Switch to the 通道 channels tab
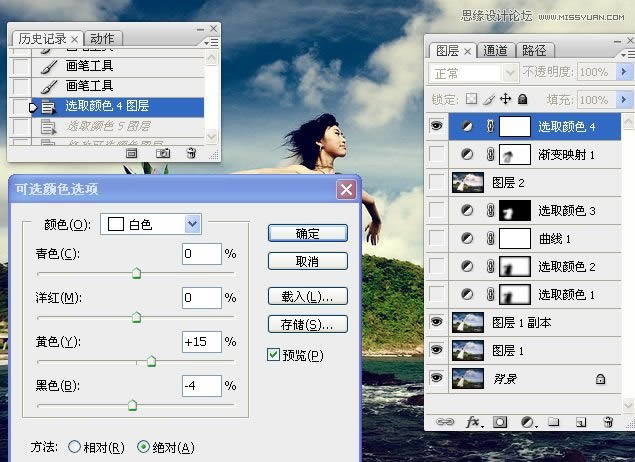 coord(495,50)
